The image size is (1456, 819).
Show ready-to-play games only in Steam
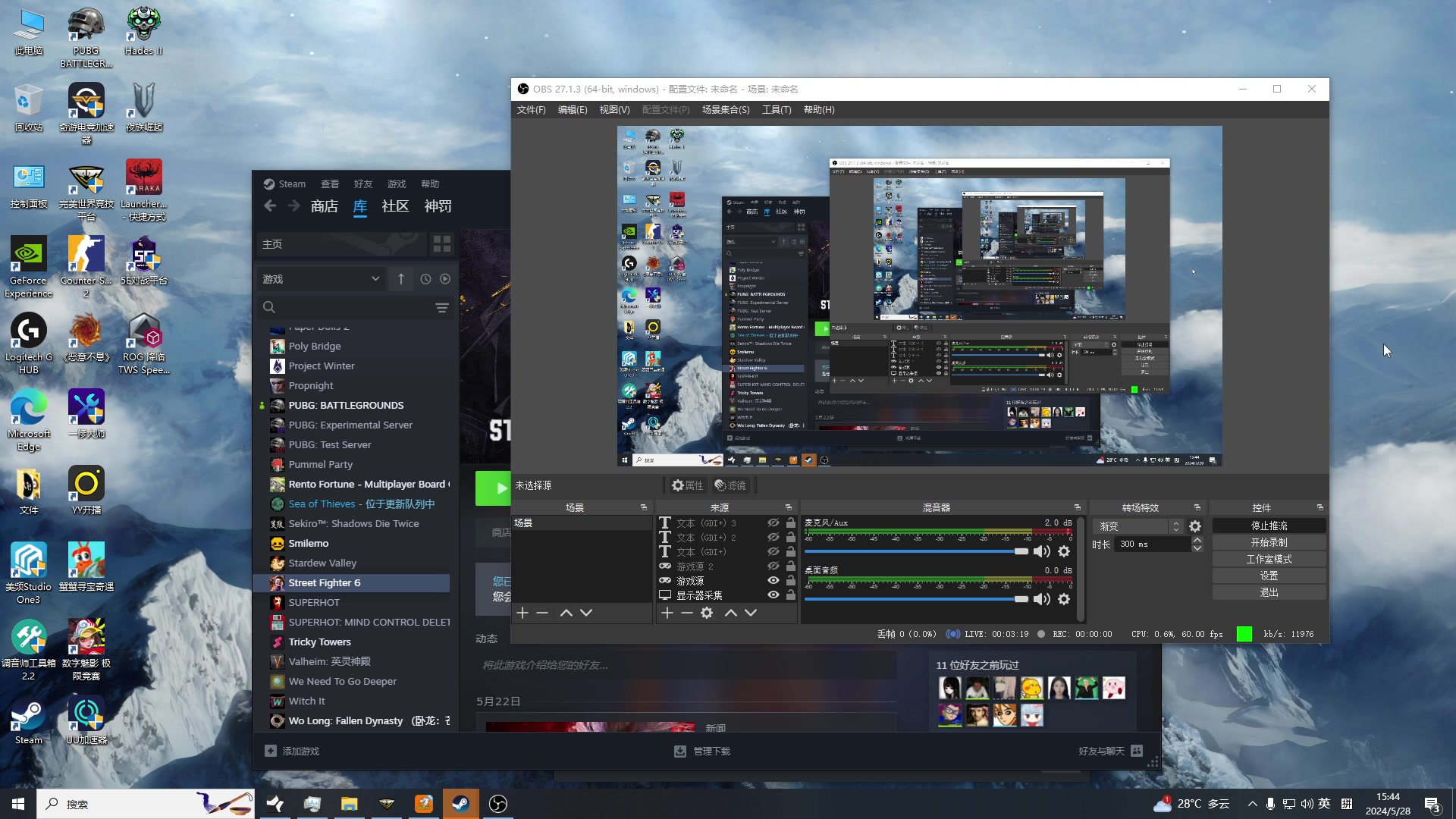445,279
